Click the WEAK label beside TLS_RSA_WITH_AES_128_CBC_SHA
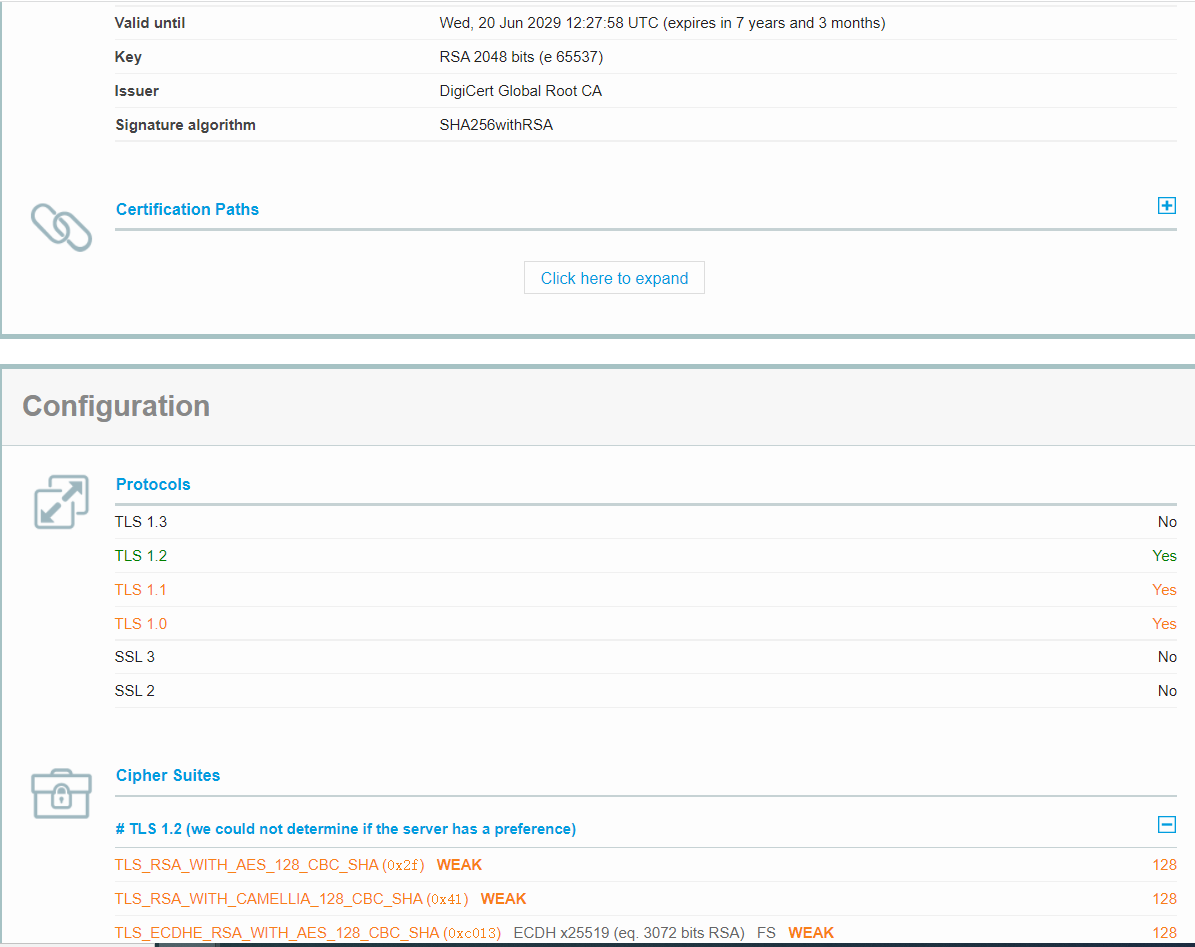Screen dimensions: 1195x947 pos(459,864)
